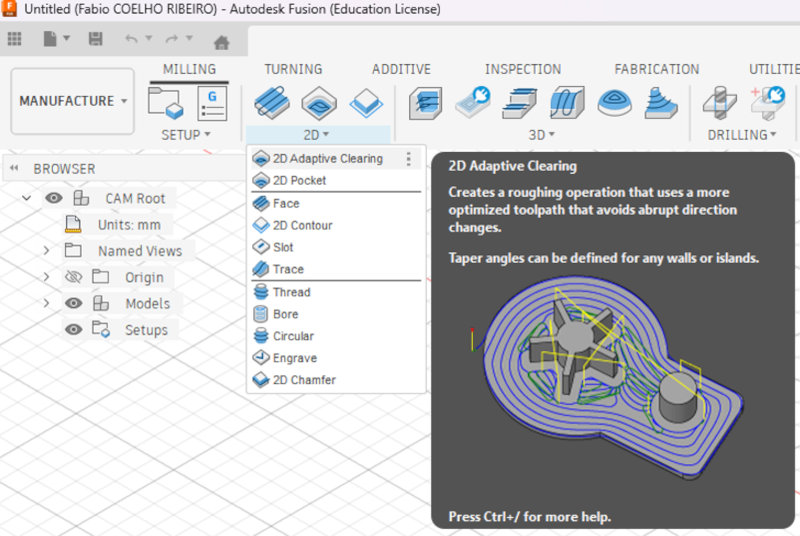Toggle visibility of CAM Root
This screenshot has height=536, width=800.
[x=54, y=198]
